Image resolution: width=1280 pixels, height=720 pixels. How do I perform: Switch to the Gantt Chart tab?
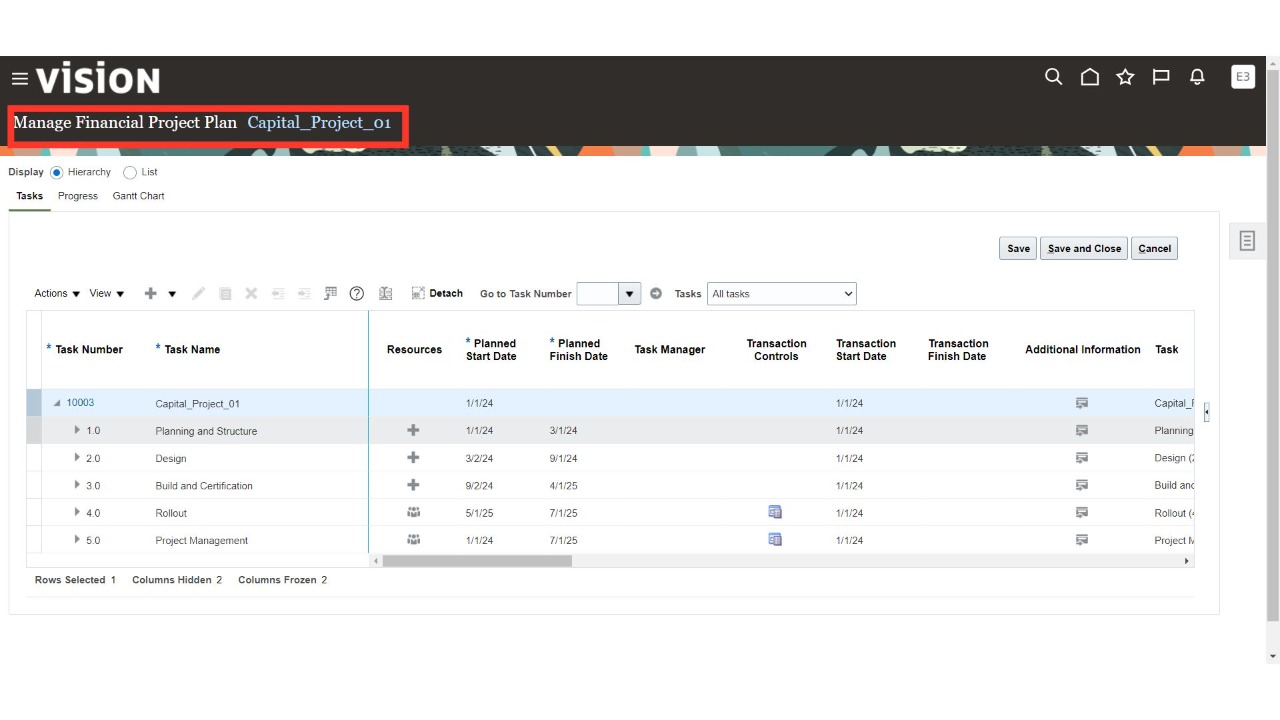[138, 196]
